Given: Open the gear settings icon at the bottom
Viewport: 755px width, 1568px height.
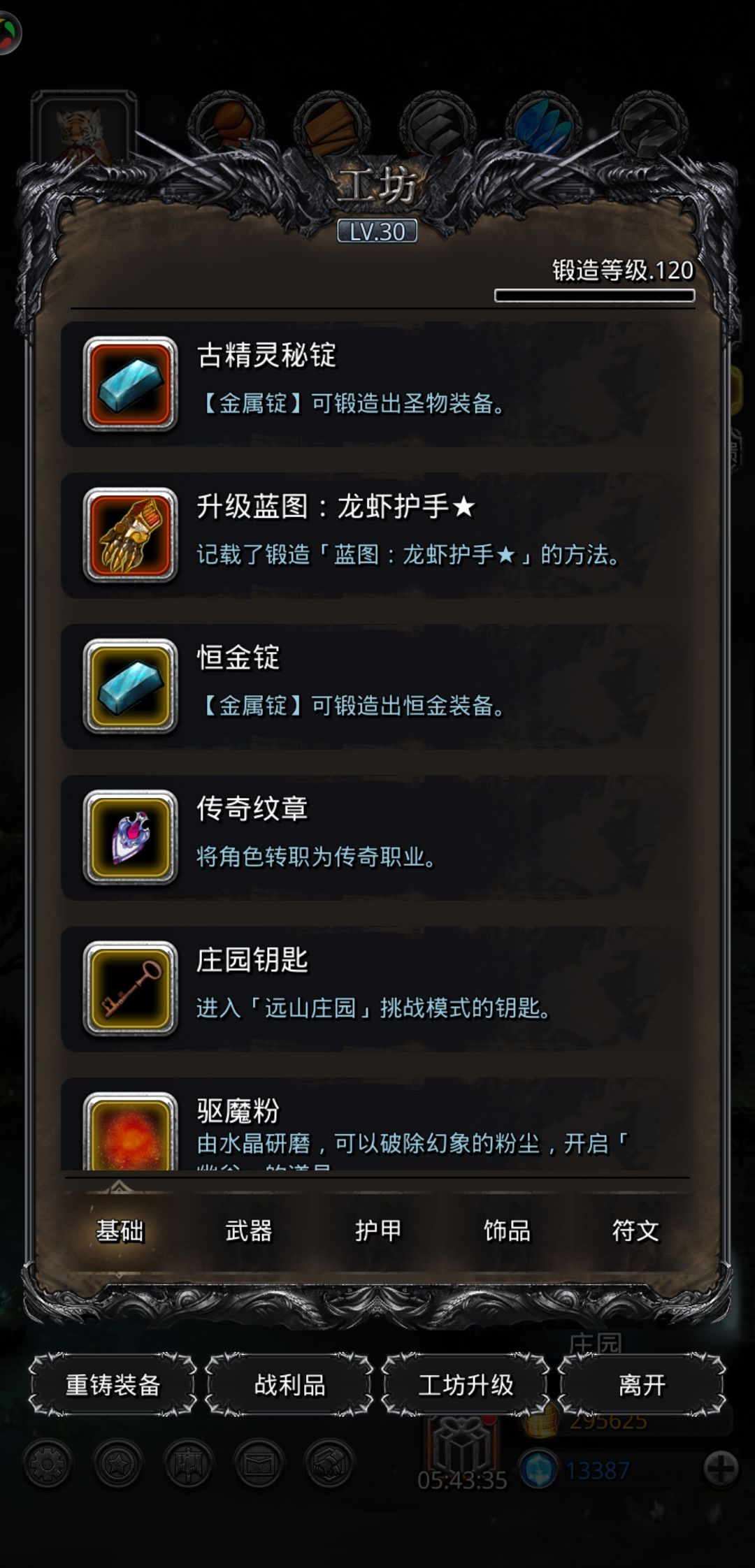Looking at the screenshot, I should tap(48, 1463).
